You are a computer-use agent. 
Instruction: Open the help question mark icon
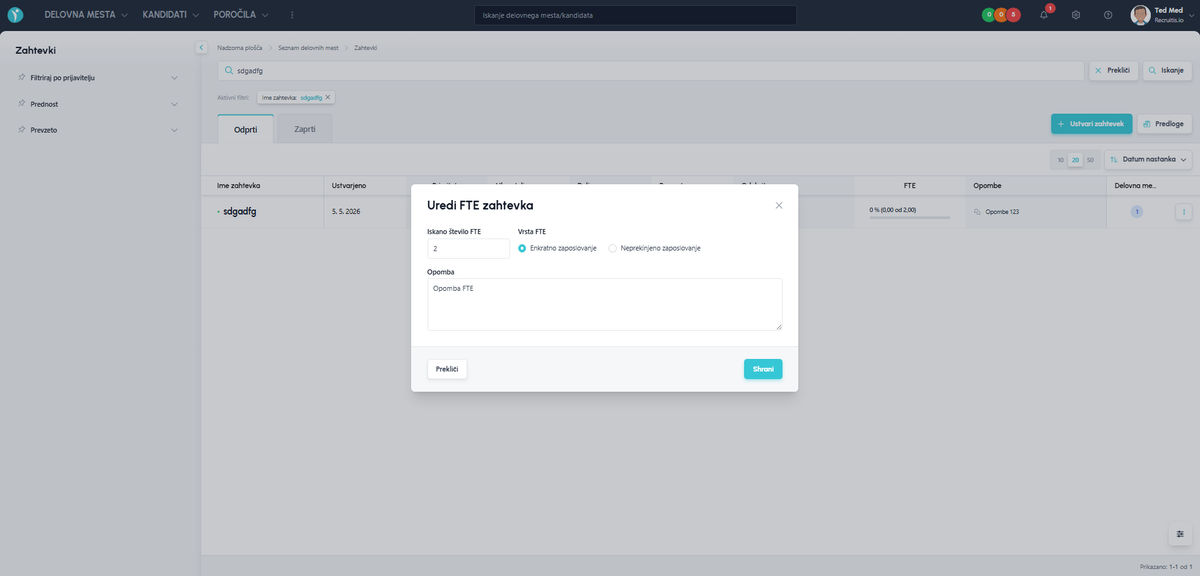(1108, 15)
